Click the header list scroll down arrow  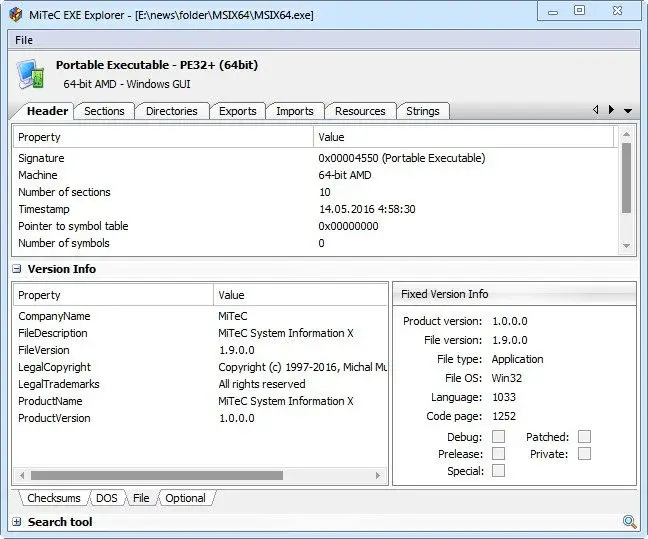(x=627, y=246)
